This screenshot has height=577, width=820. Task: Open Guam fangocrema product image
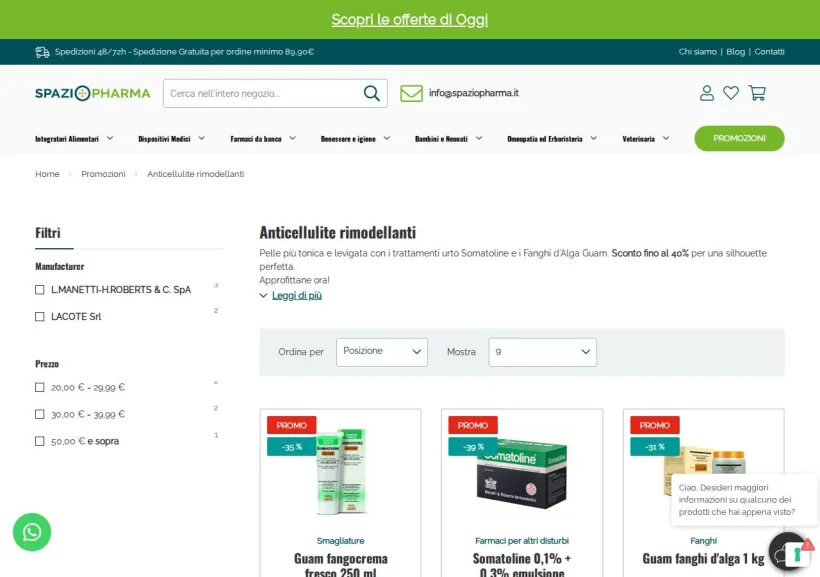(x=340, y=471)
